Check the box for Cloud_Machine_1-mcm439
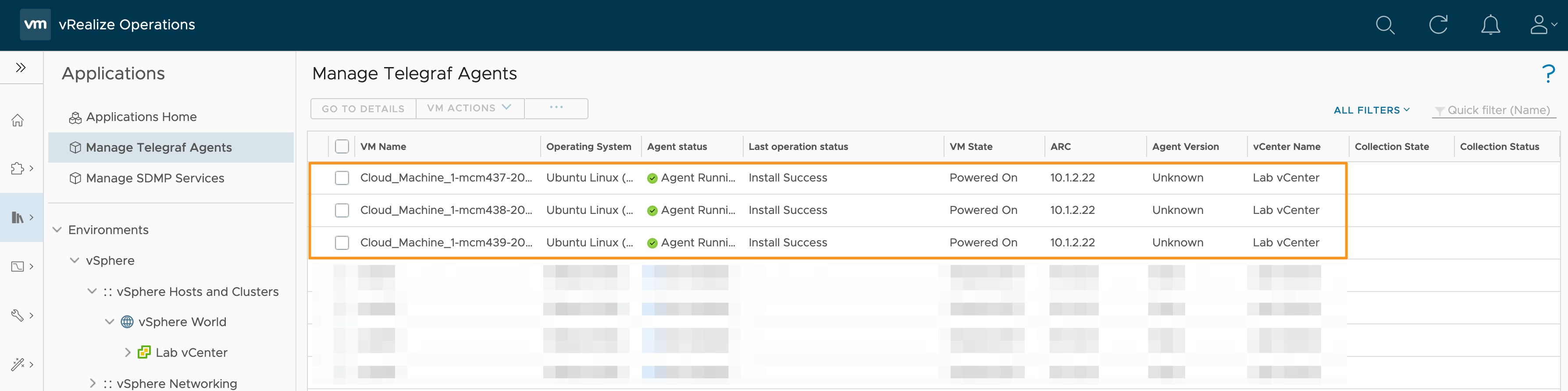The width and height of the screenshot is (1568, 391). click(342, 243)
